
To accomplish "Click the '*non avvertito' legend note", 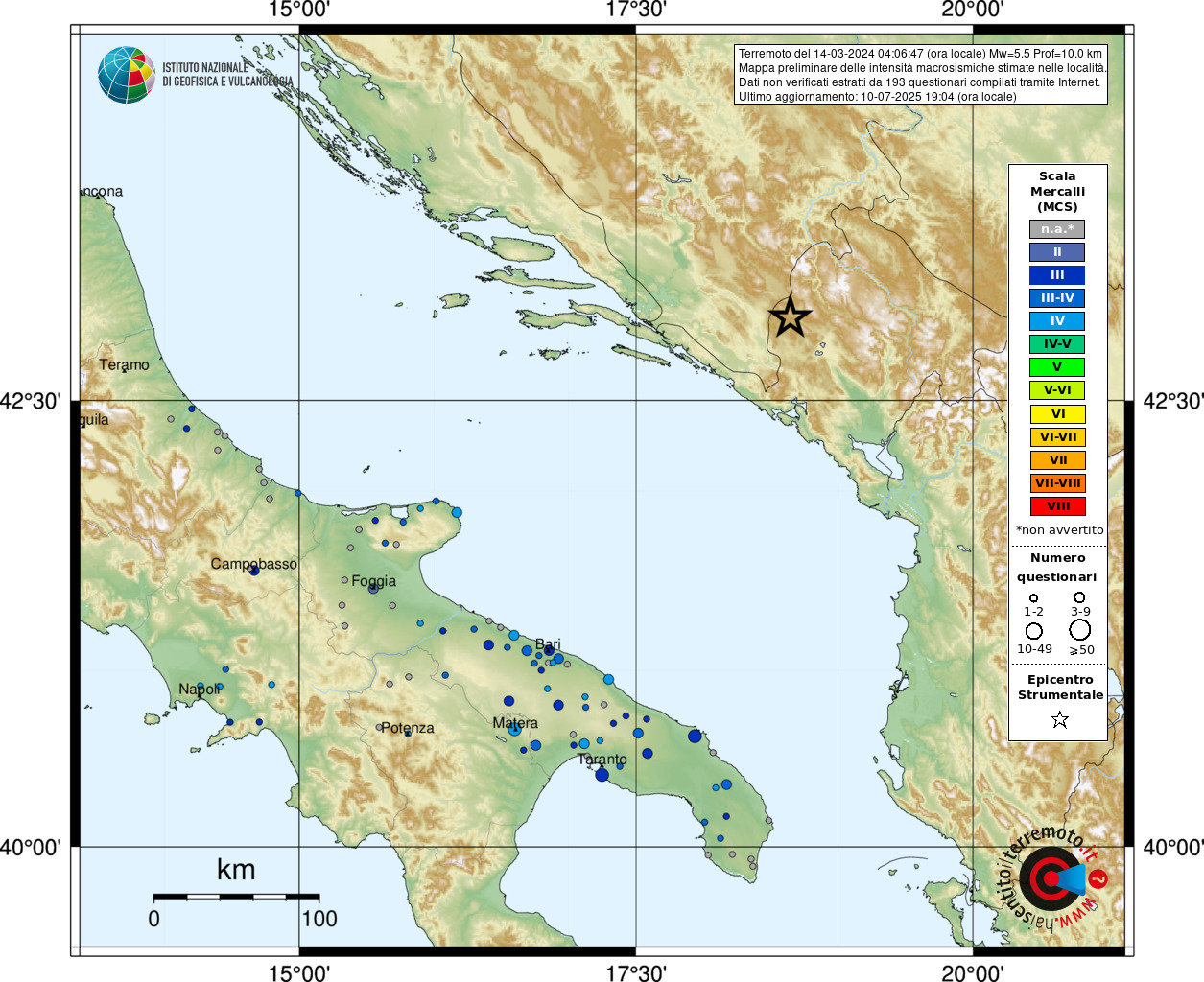I will tap(1060, 530).
